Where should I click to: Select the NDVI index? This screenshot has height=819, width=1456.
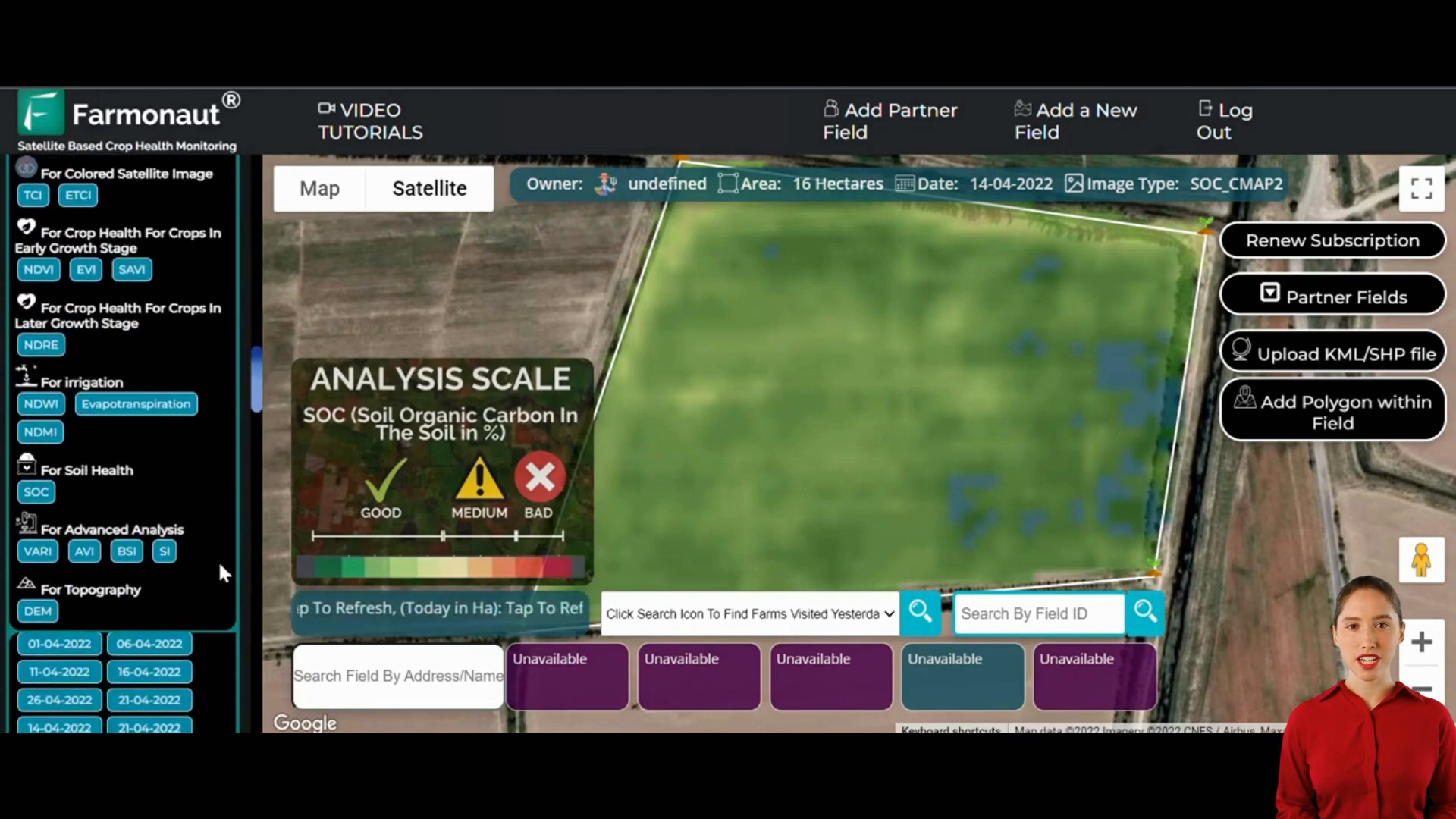[39, 269]
